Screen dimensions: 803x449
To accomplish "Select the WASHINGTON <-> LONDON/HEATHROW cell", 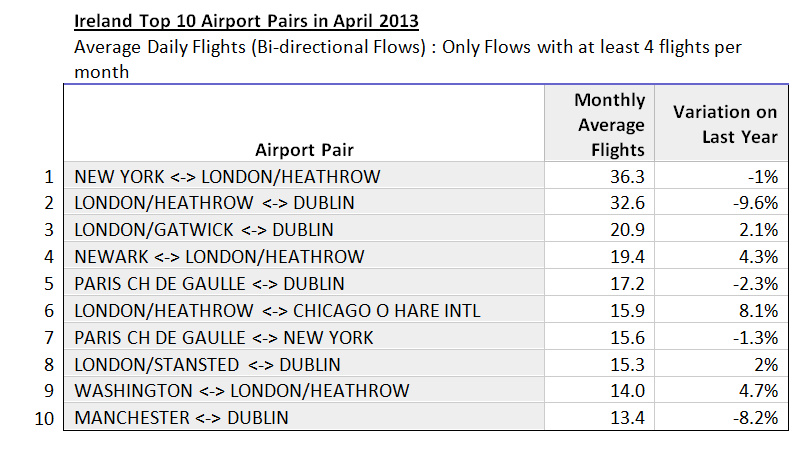I will coord(304,390).
